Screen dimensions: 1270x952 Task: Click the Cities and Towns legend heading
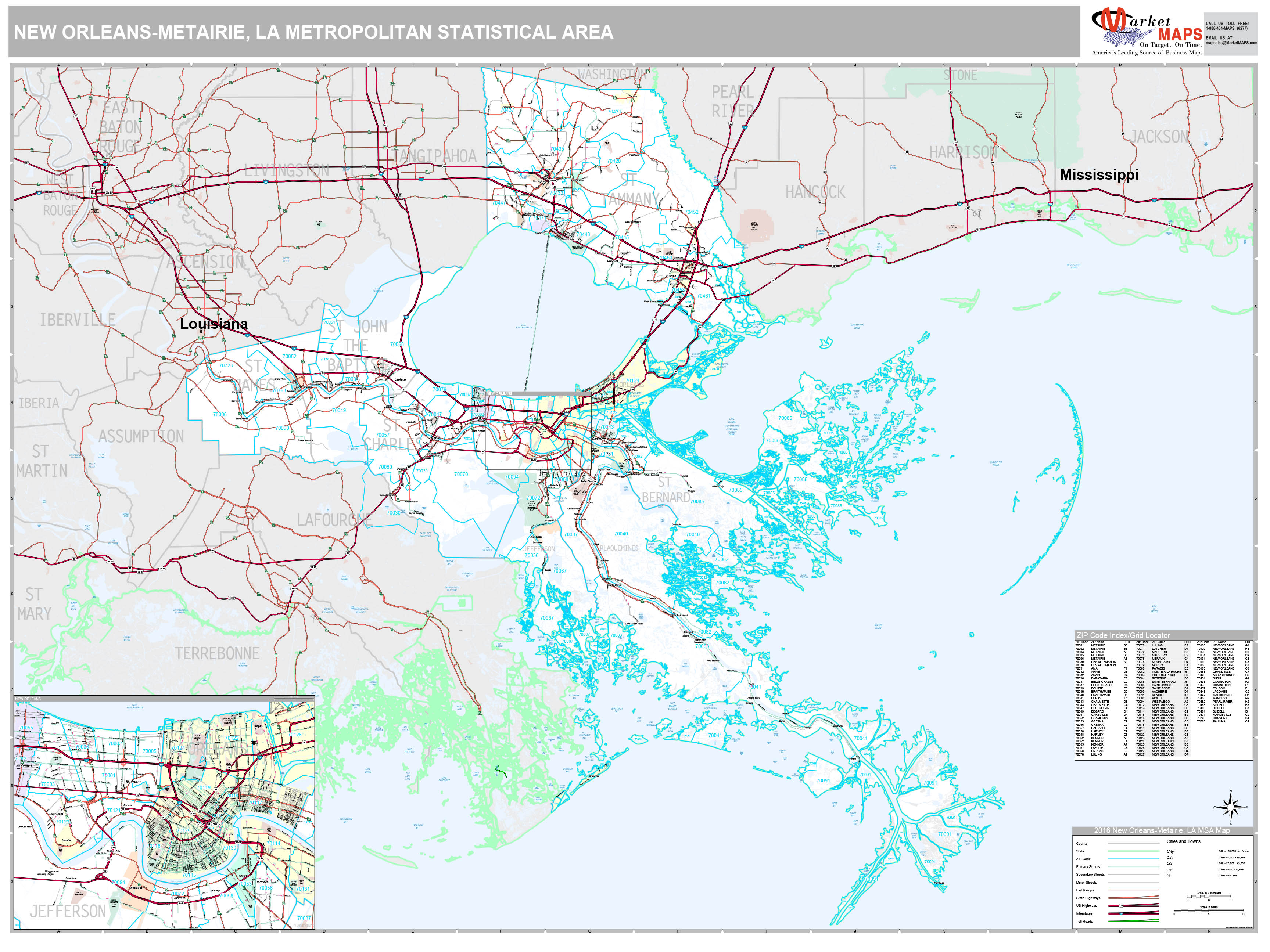tap(1183, 841)
